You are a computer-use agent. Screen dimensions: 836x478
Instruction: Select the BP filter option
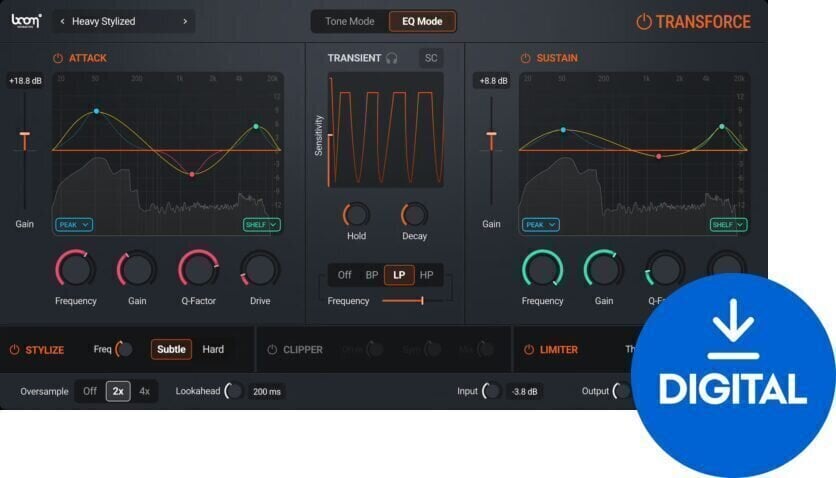coord(372,275)
